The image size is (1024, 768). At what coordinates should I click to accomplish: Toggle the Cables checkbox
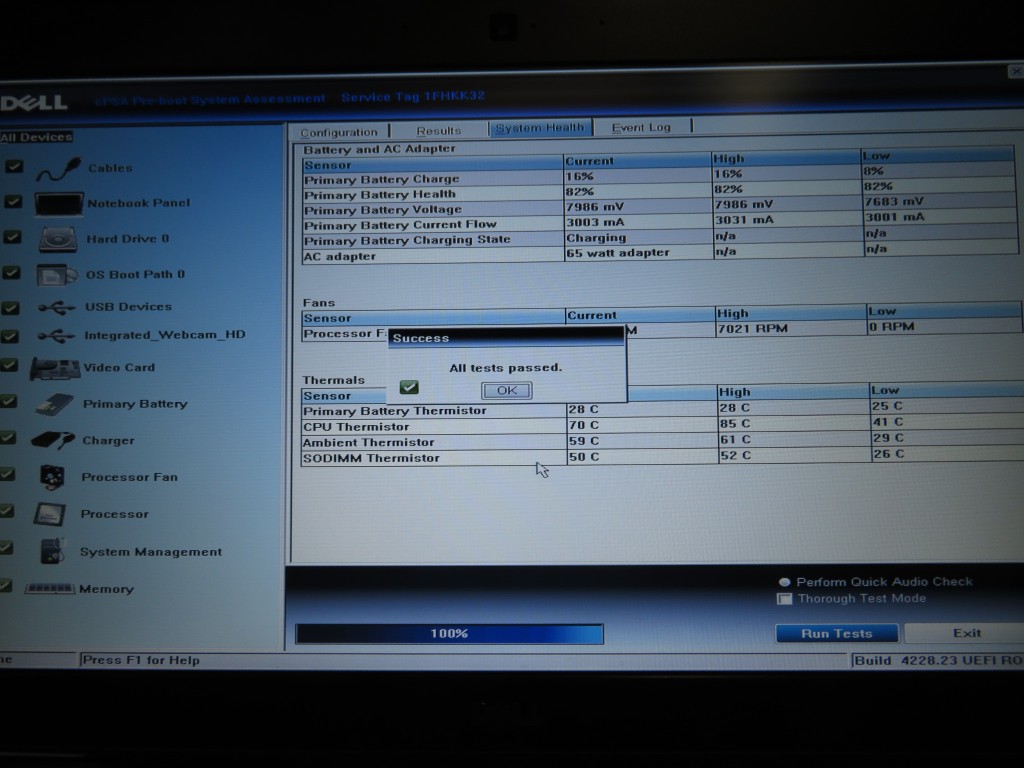14,167
